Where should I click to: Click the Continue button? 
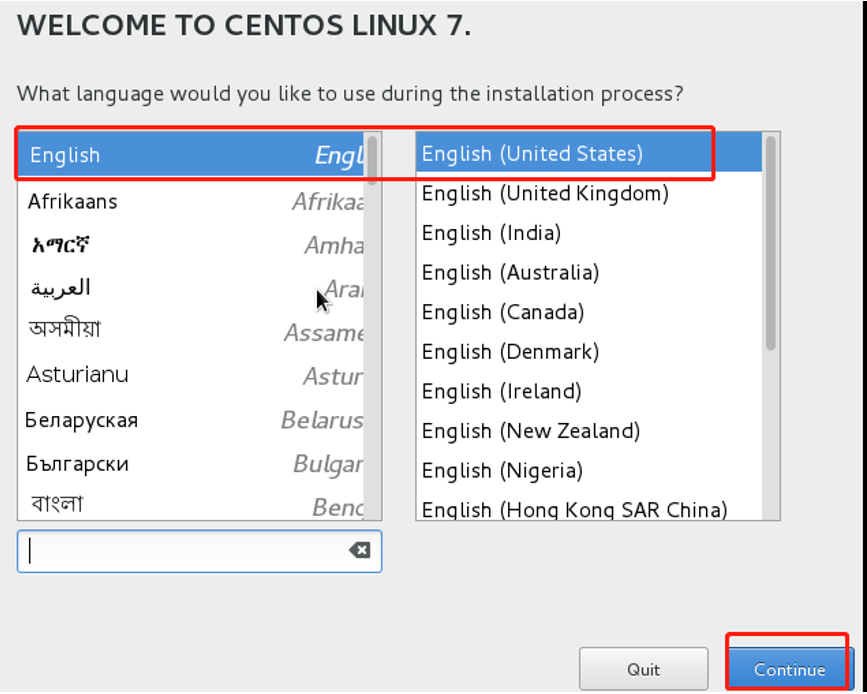789,670
